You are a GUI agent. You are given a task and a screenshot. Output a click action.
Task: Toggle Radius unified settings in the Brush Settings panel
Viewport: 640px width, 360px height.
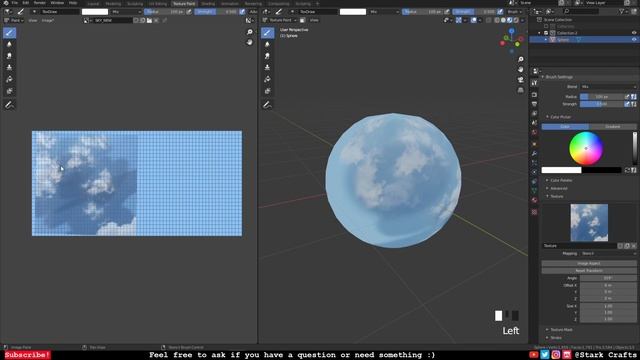[x=634, y=97]
